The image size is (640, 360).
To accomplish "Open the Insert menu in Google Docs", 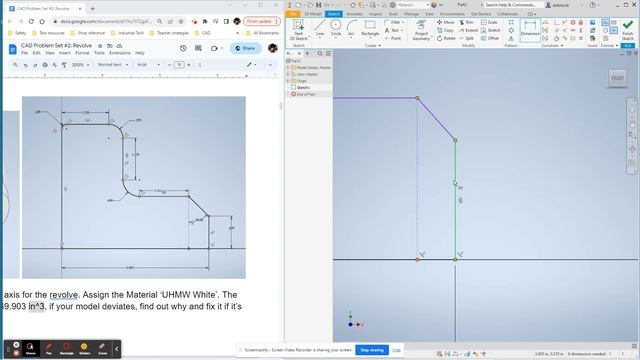I will click(64, 53).
